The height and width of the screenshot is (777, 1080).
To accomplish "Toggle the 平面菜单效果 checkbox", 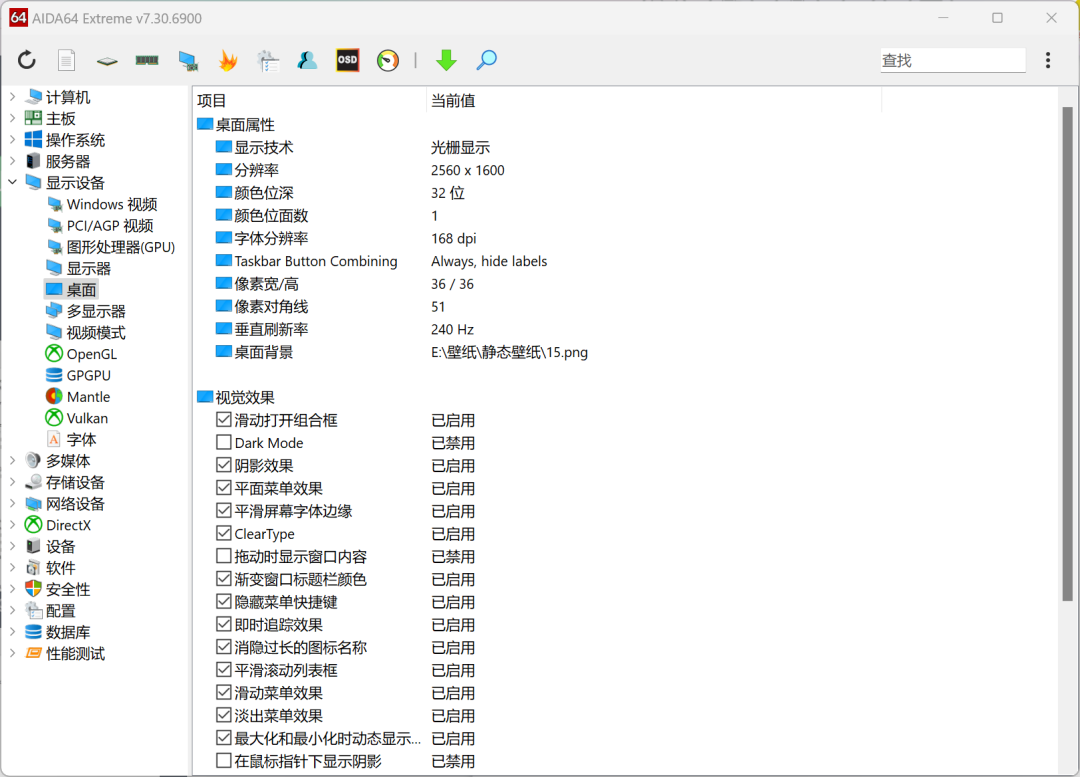I will [223, 488].
